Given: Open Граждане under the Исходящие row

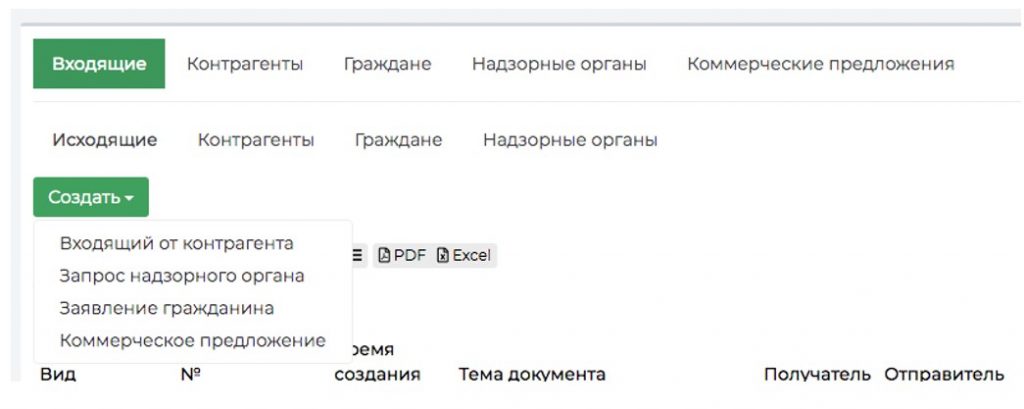Looking at the screenshot, I should (398, 140).
